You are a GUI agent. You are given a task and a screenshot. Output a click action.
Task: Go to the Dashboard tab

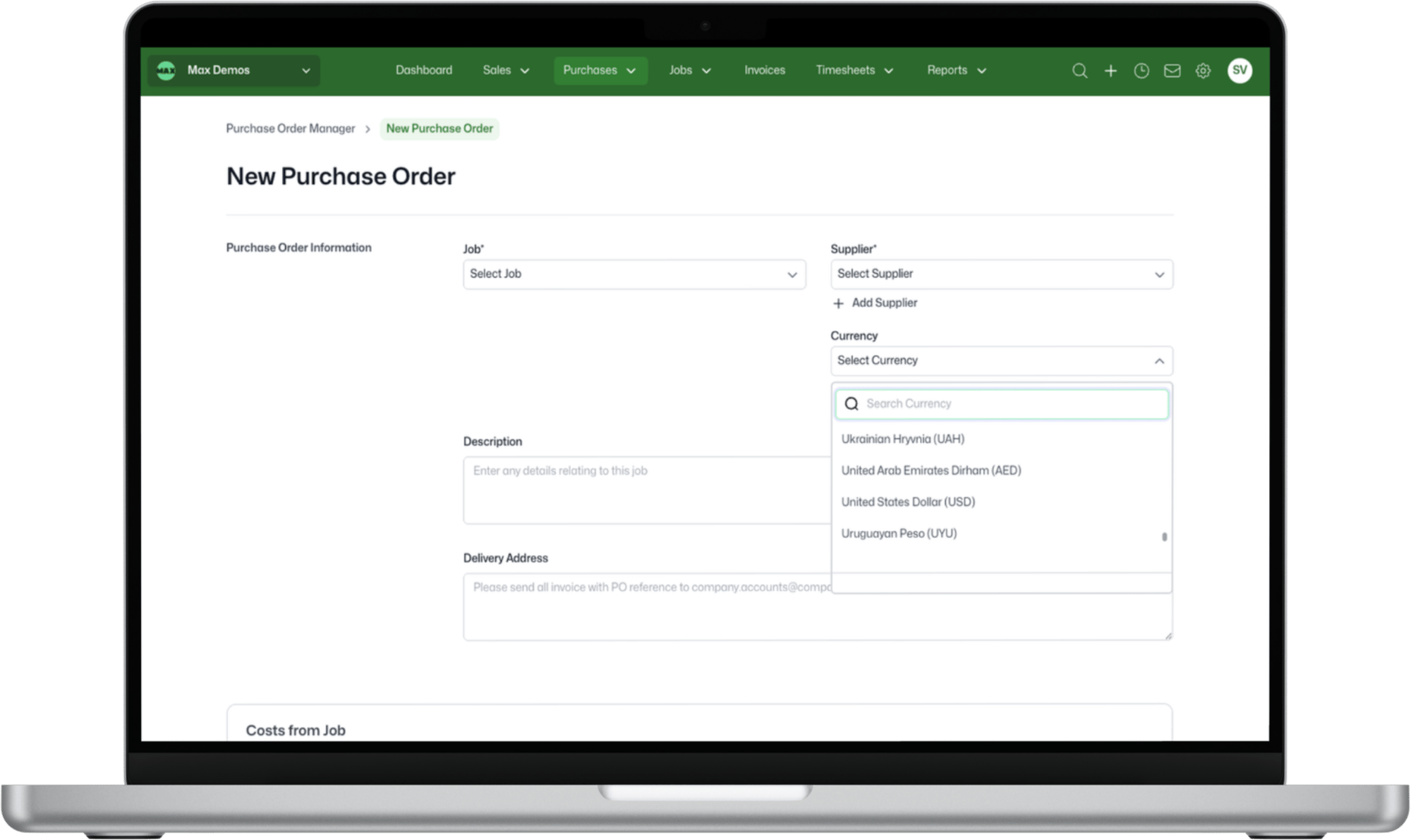point(423,71)
